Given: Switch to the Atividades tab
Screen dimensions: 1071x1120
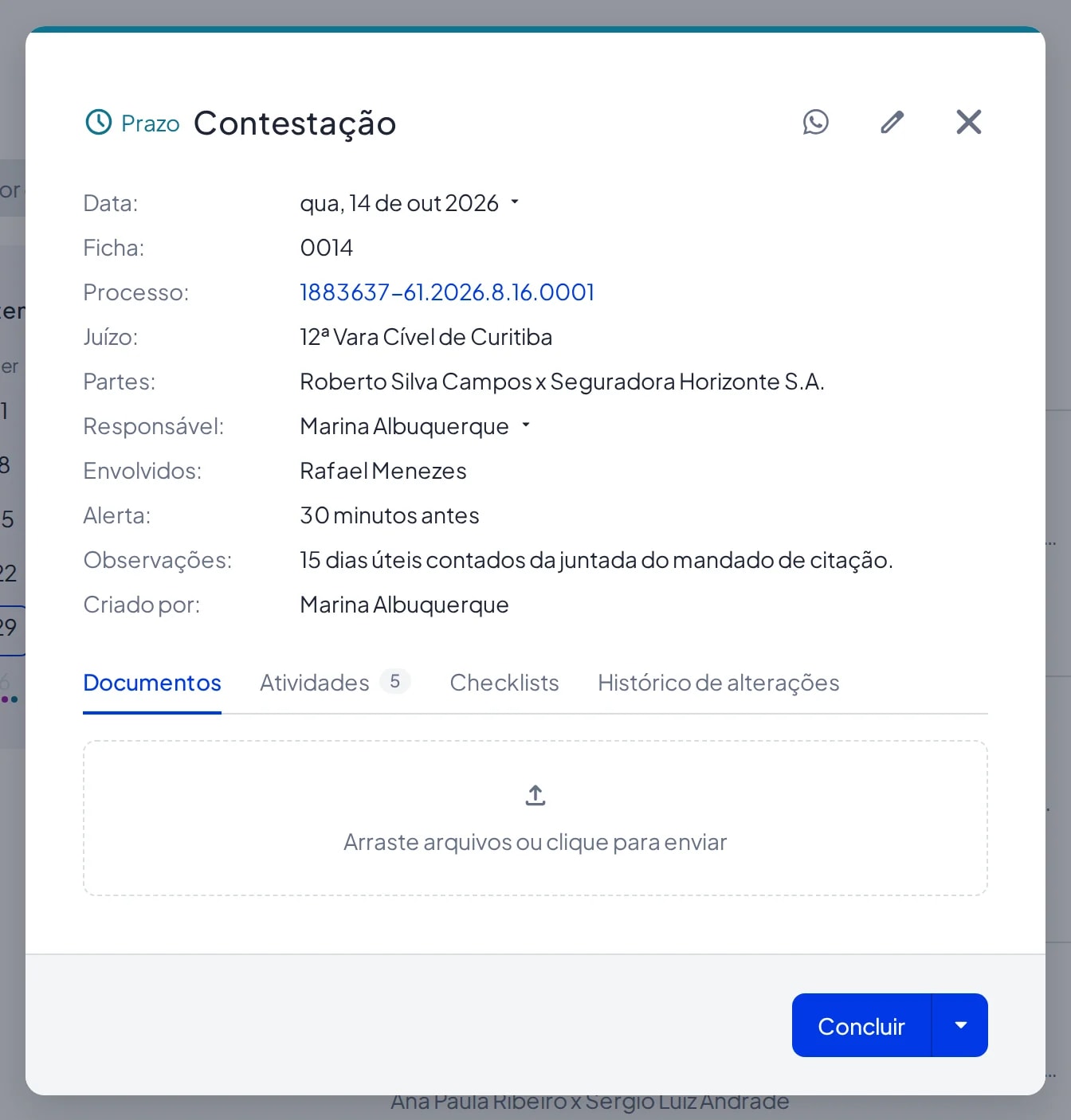Looking at the screenshot, I should [335, 683].
